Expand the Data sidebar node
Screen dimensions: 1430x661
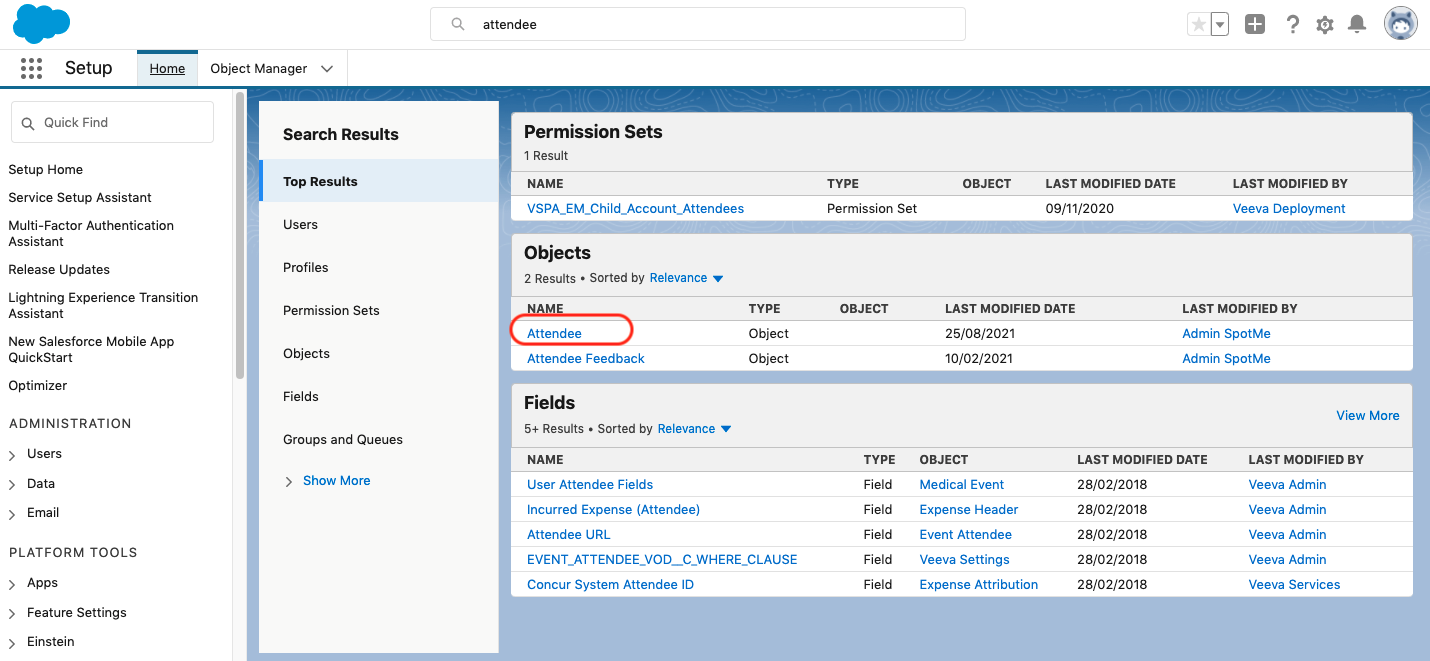click(x=12, y=485)
